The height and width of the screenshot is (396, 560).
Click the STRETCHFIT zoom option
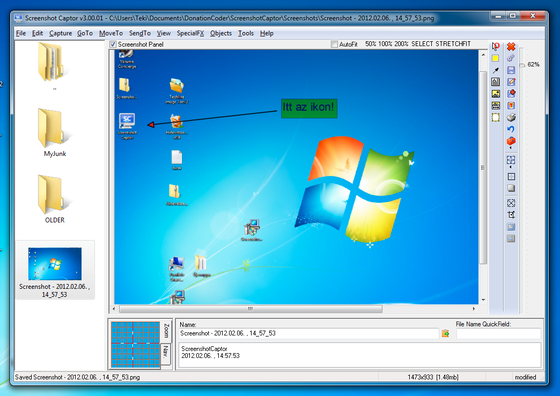(x=453, y=44)
